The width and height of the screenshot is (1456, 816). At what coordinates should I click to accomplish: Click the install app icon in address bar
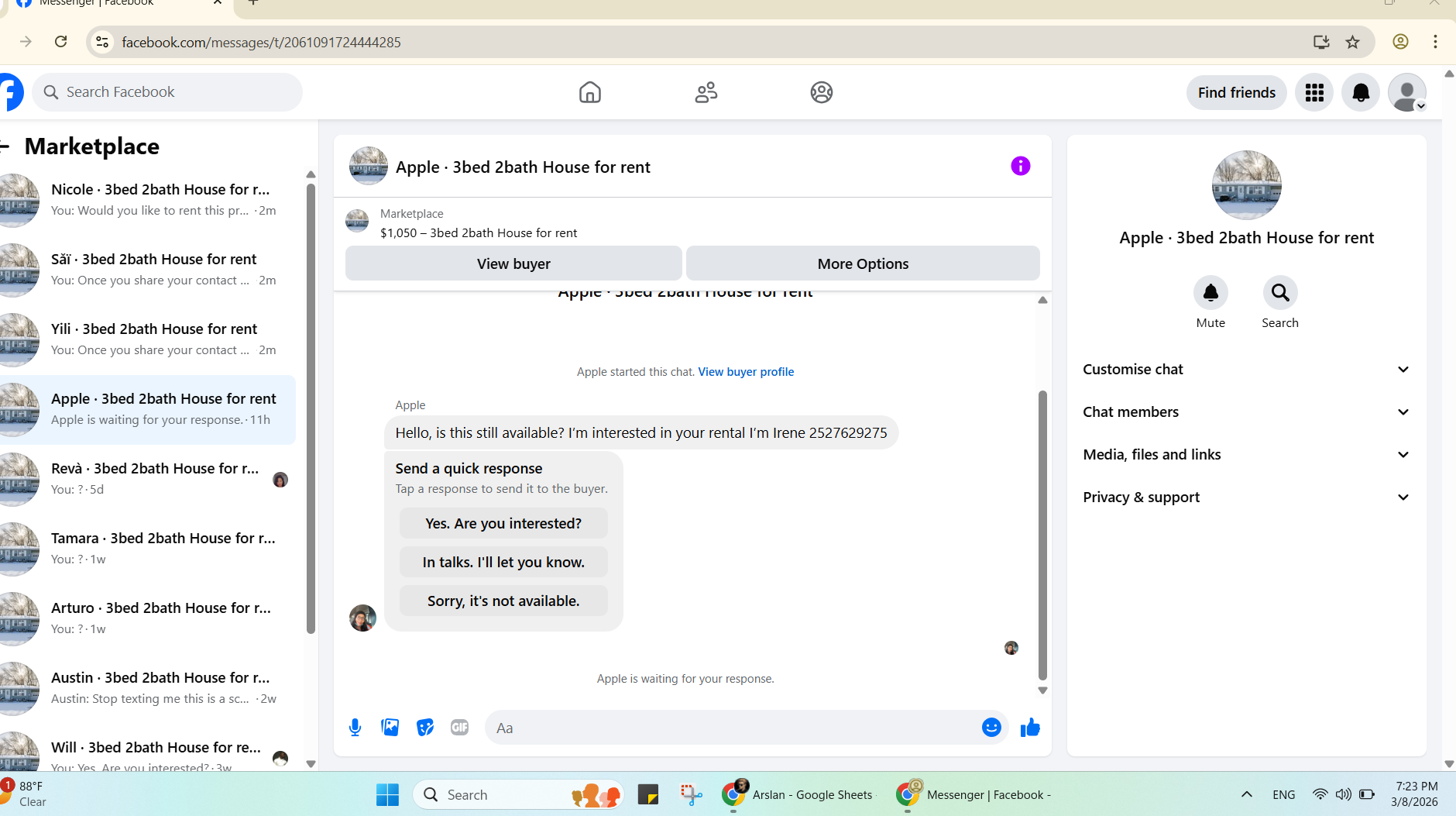(x=1321, y=42)
